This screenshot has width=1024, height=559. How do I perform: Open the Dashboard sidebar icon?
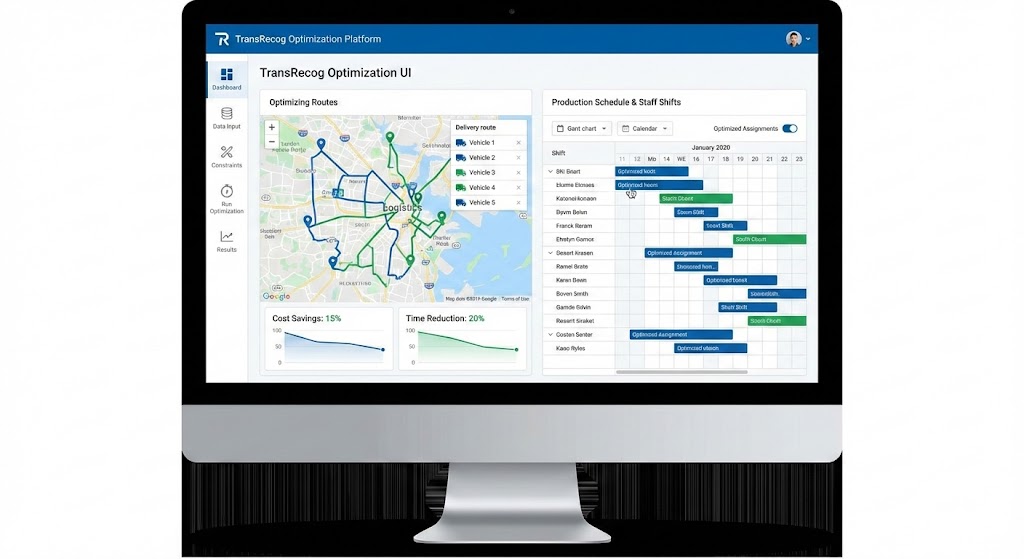point(227,75)
